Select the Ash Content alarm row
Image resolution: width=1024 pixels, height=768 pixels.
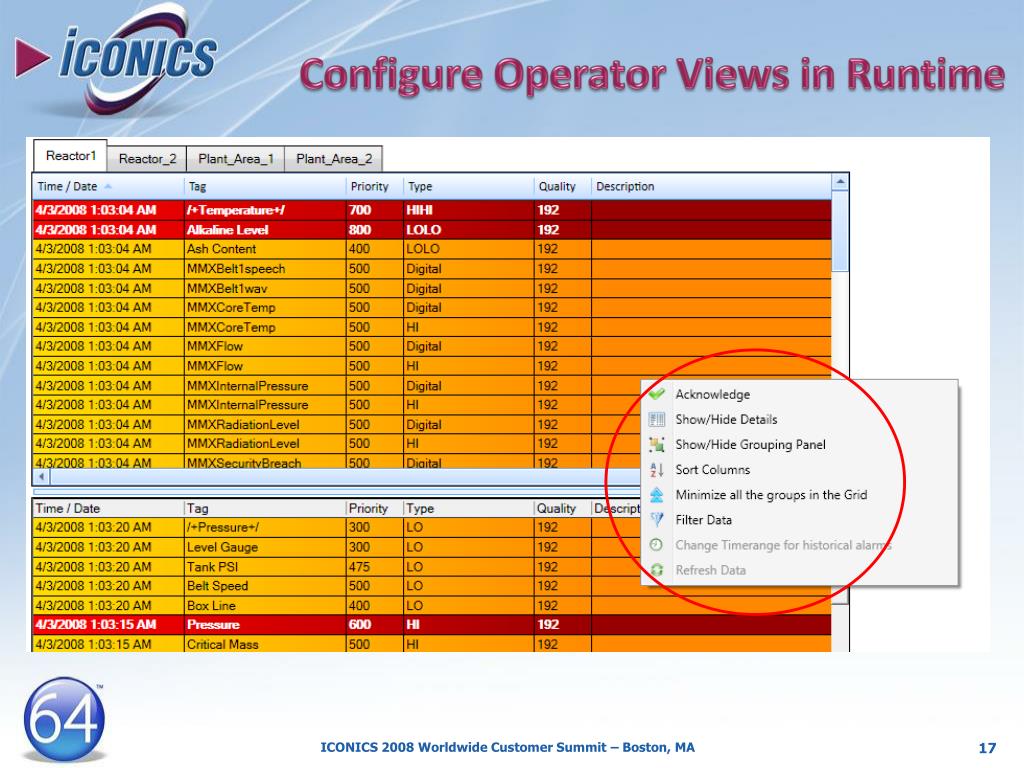pyautogui.click(x=432, y=249)
